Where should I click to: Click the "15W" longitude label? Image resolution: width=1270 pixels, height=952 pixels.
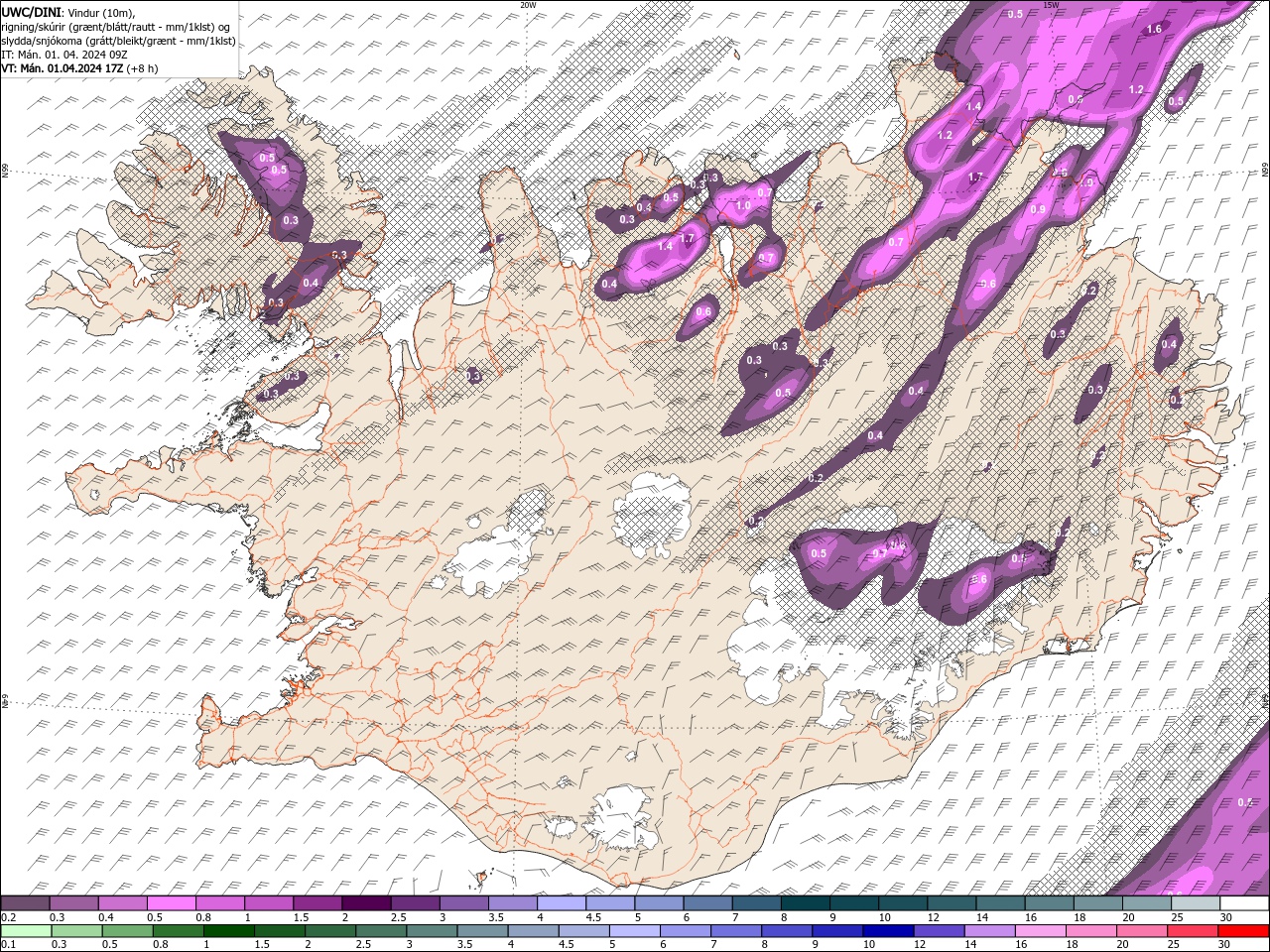click(x=1051, y=5)
